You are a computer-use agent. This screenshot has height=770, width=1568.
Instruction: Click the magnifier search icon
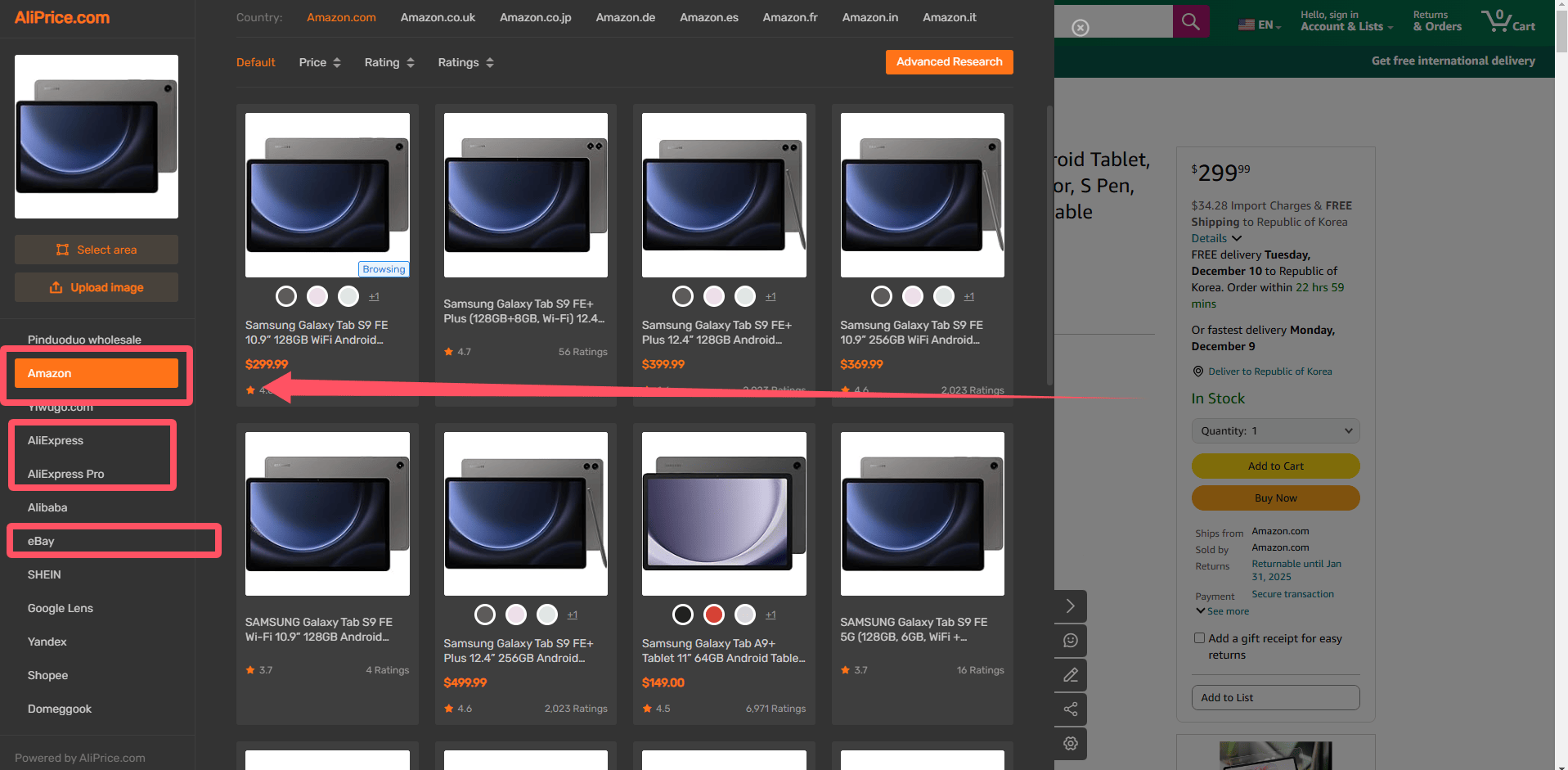[x=1191, y=21]
